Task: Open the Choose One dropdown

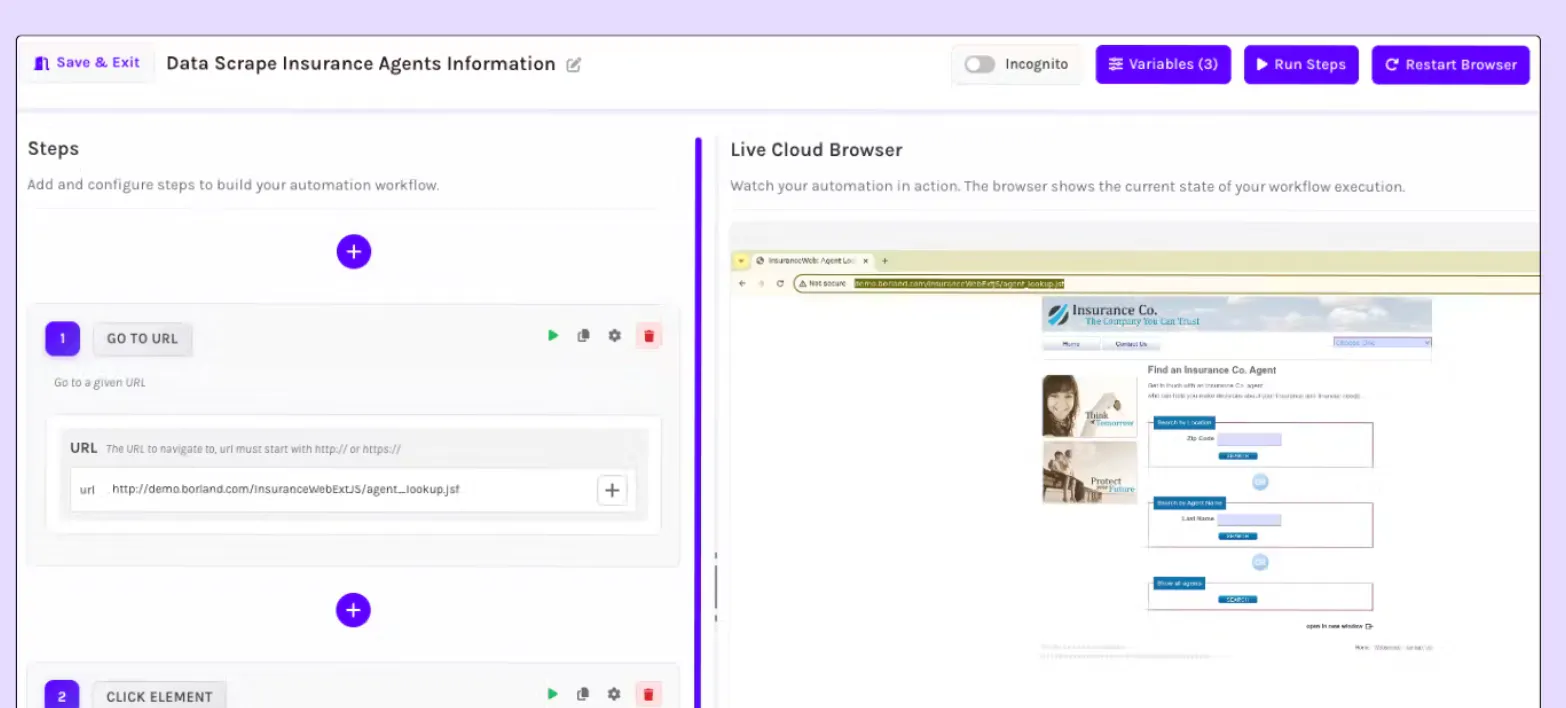Action: (1382, 342)
